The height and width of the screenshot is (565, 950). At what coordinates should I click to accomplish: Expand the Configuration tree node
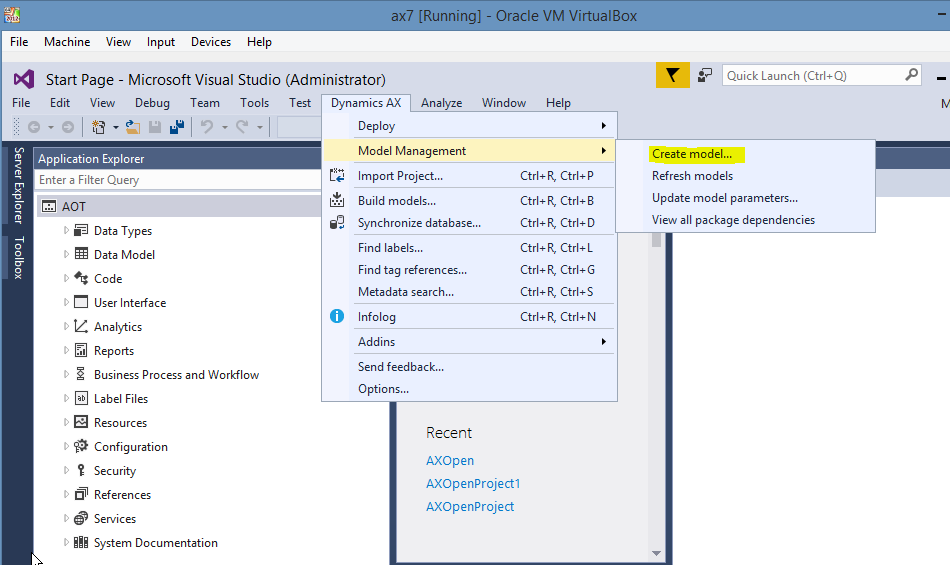(66, 446)
